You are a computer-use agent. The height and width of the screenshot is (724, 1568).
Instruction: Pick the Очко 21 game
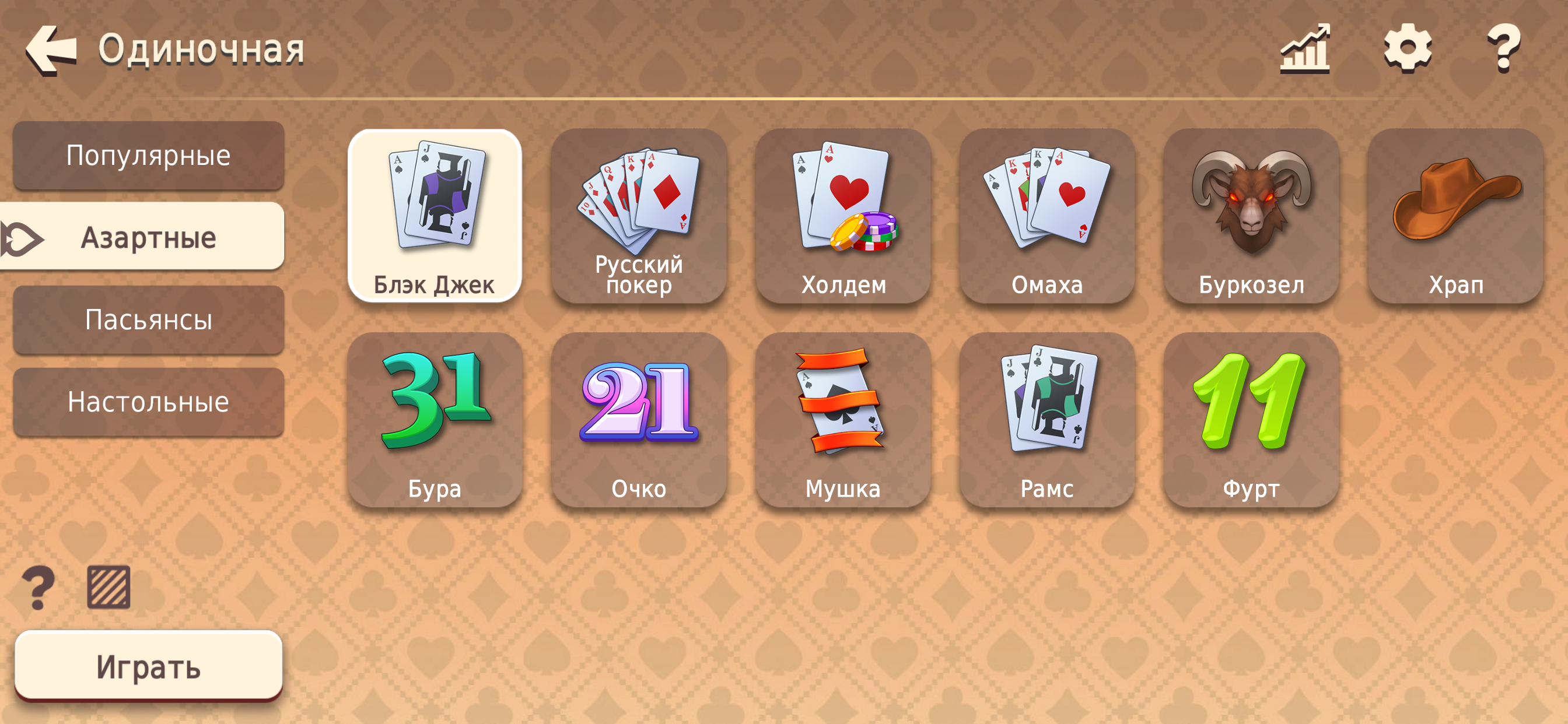(x=639, y=420)
